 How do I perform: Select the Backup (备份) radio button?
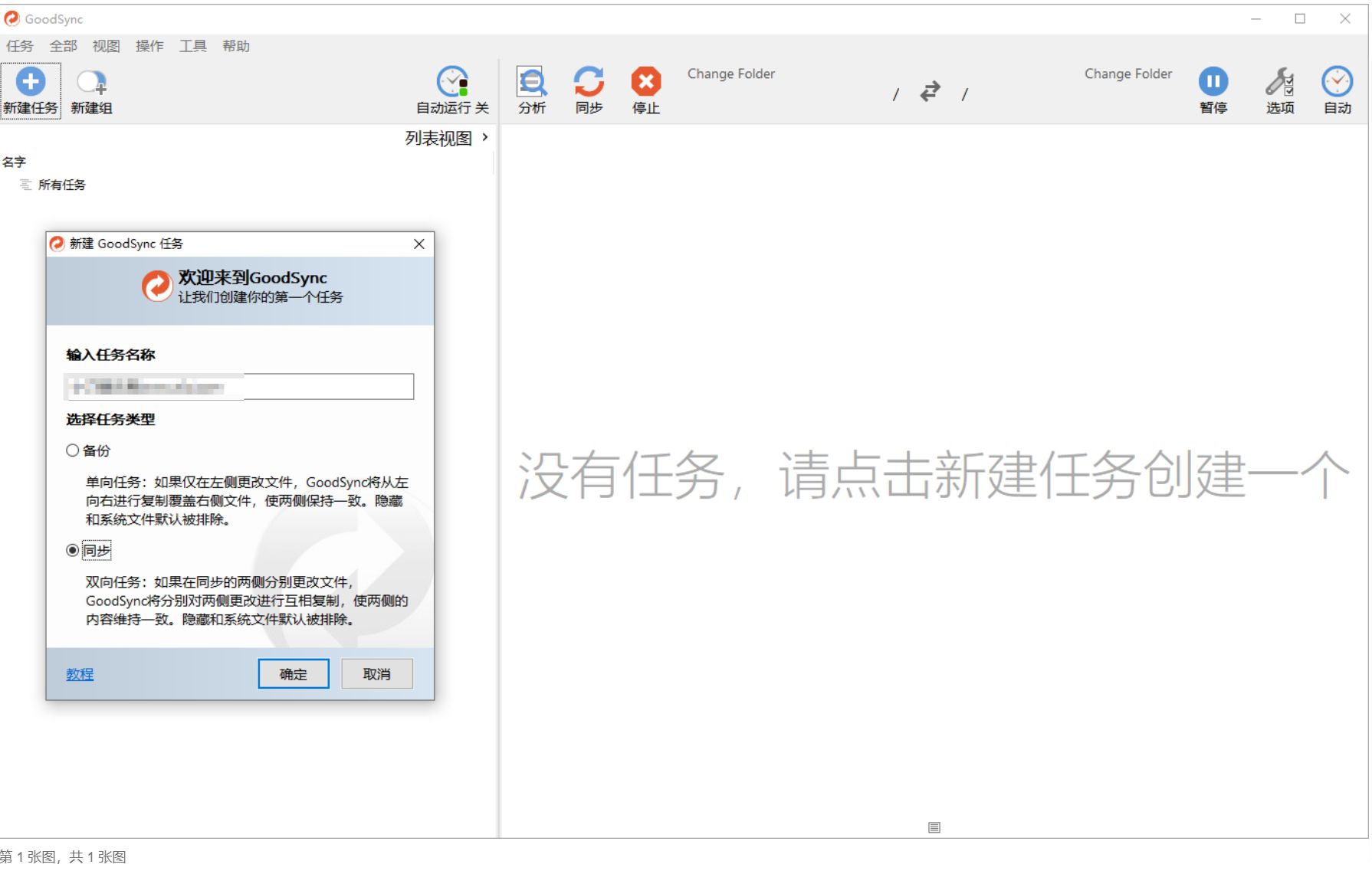72,450
